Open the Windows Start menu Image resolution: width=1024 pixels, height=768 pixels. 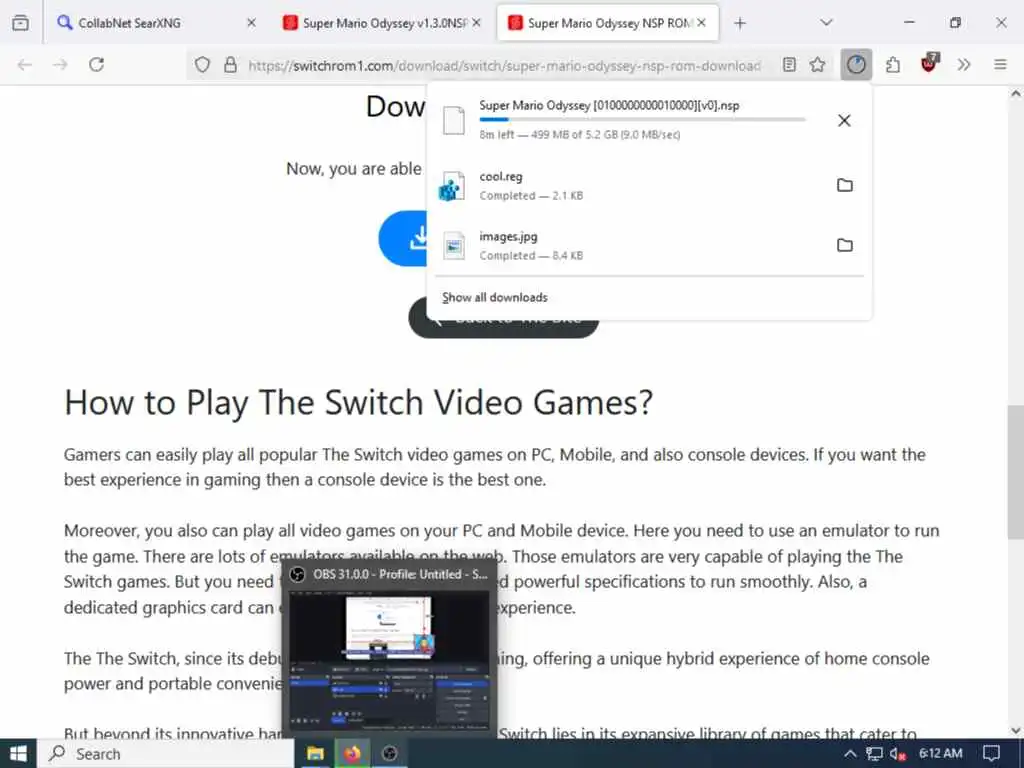[x=18, y=754]
